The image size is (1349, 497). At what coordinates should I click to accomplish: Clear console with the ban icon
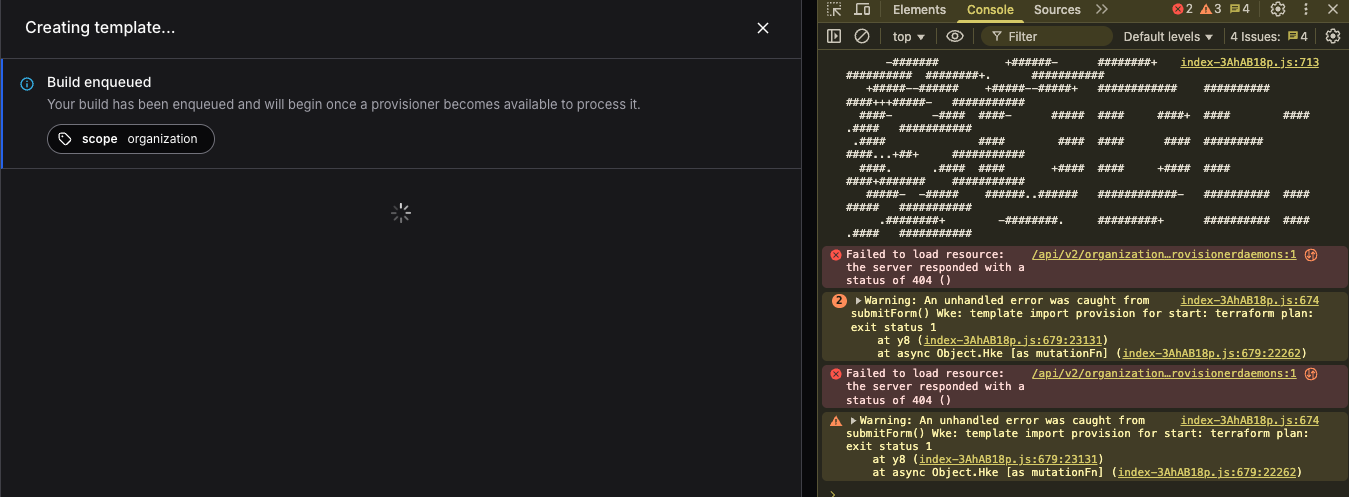(x=862, y=36)
